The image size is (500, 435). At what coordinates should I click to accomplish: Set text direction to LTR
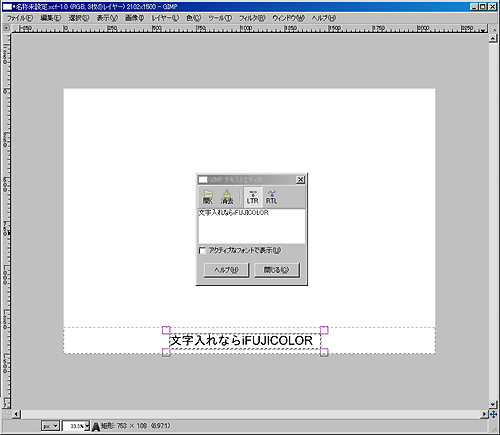click(x=253, y=197)
